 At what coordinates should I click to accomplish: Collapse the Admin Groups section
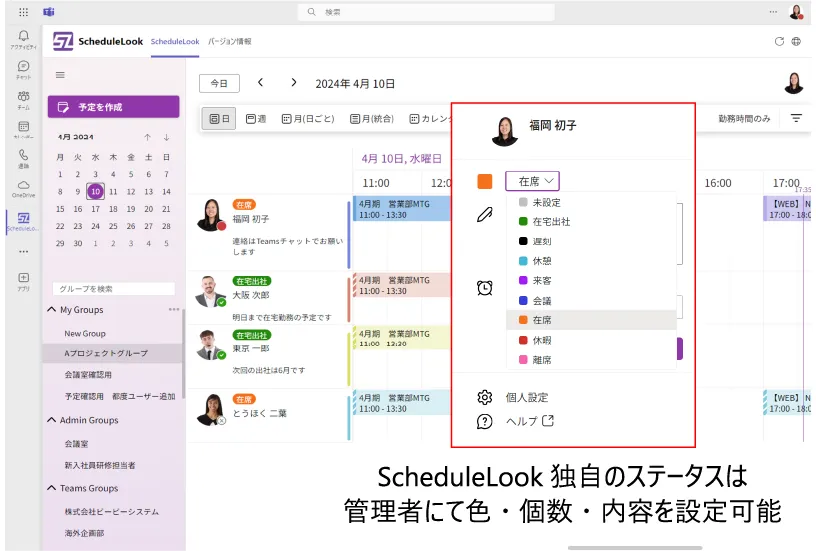pyautogui.click(x=52, y=420)
